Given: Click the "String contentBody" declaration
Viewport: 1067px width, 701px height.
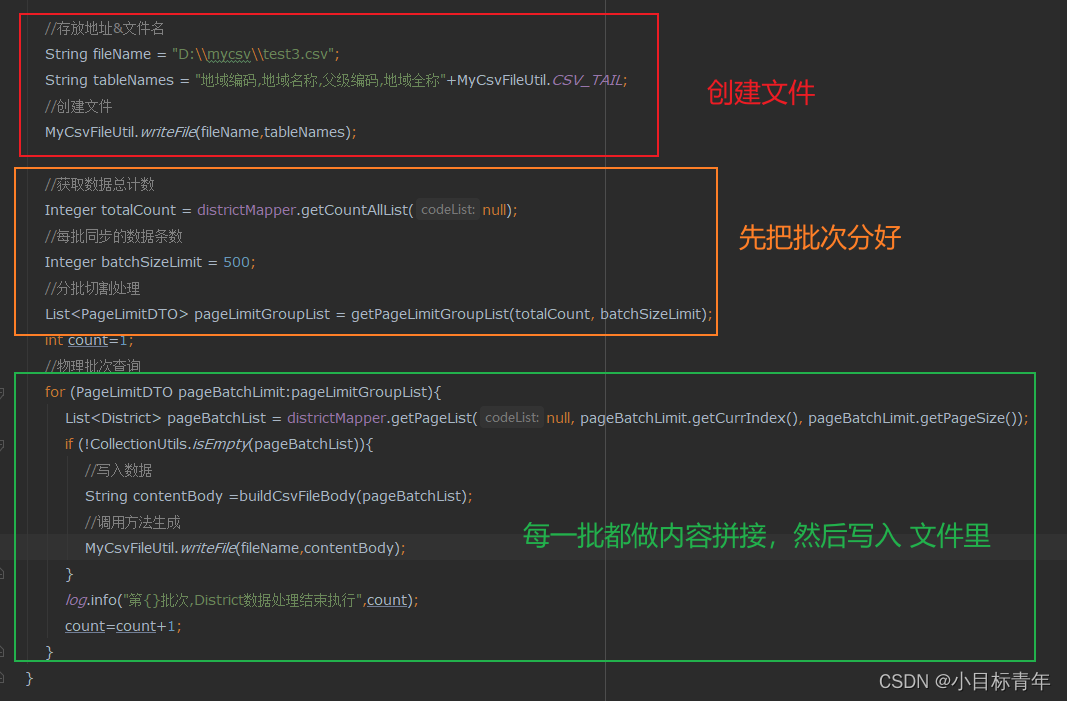Looking at the screenshot, I should click(154, 496).
